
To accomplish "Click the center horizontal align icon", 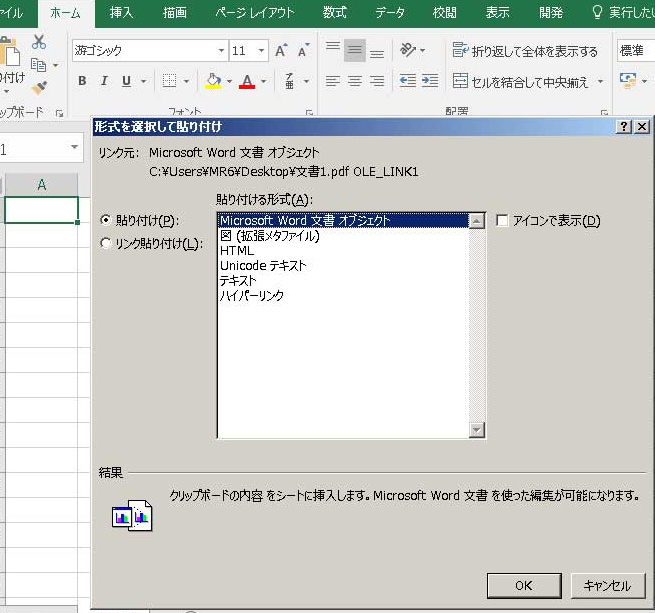I will coord(354,81).
